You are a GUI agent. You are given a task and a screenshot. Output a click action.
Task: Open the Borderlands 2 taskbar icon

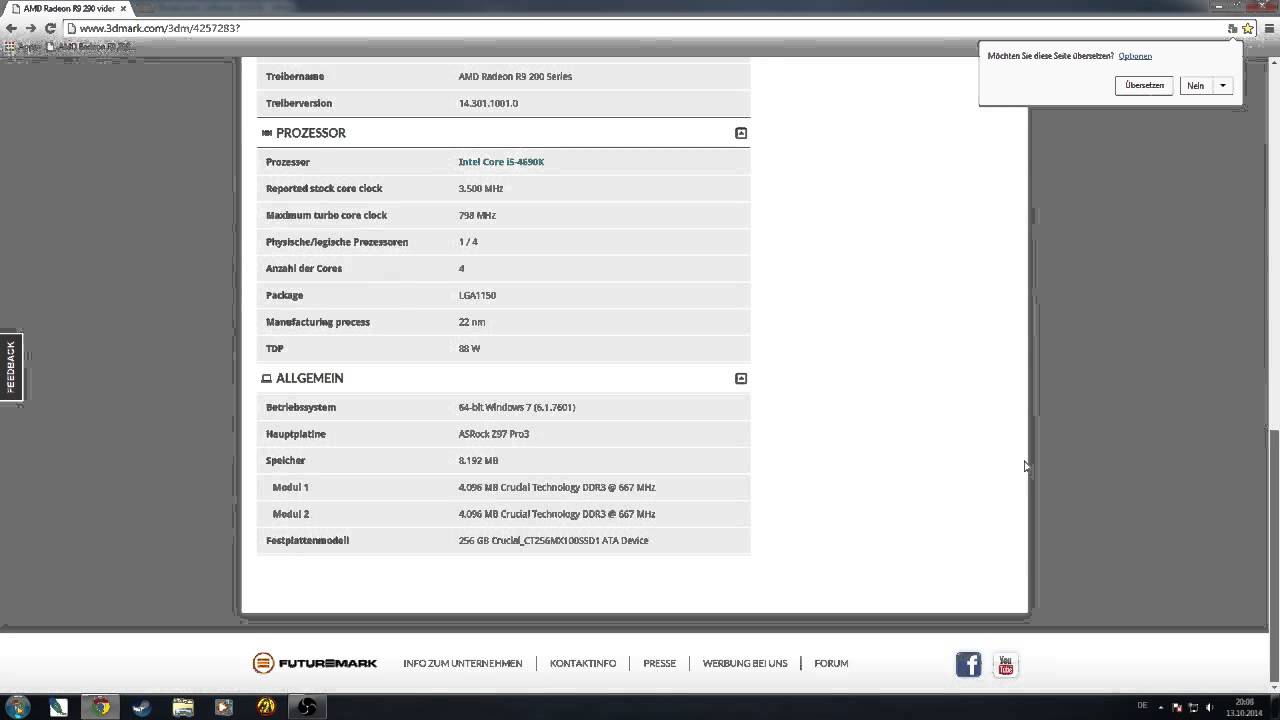266,707
